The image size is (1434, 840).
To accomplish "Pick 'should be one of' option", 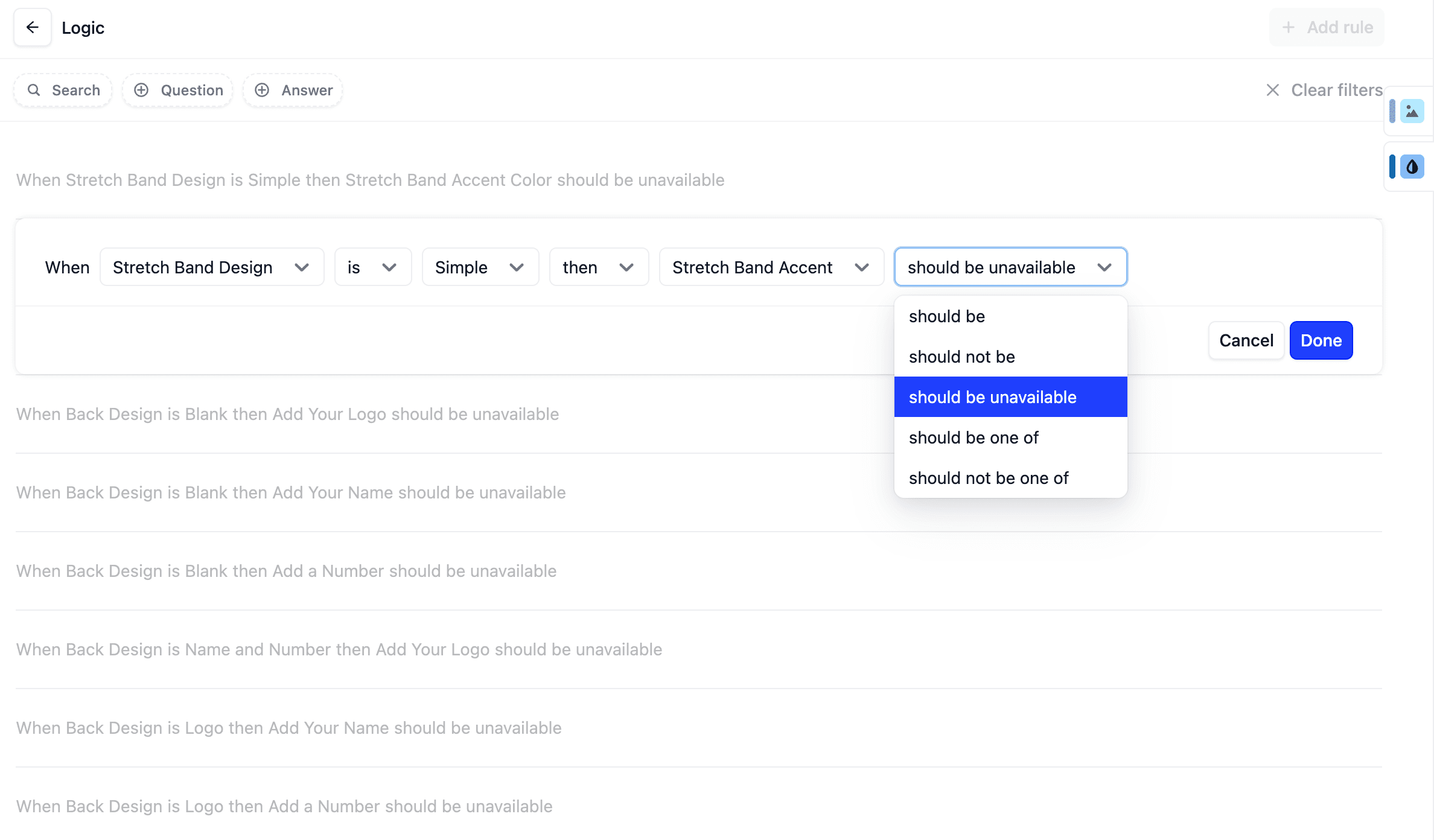I will [x=974, y=438].
